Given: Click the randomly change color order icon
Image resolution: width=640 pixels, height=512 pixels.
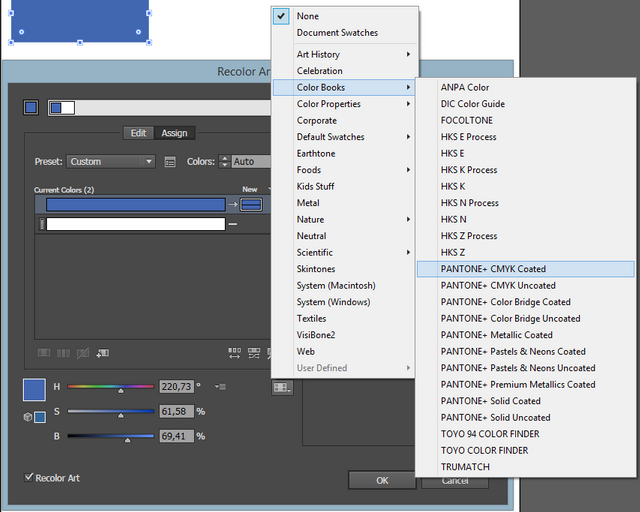Looking at the screenshot, I should point(234,353).
